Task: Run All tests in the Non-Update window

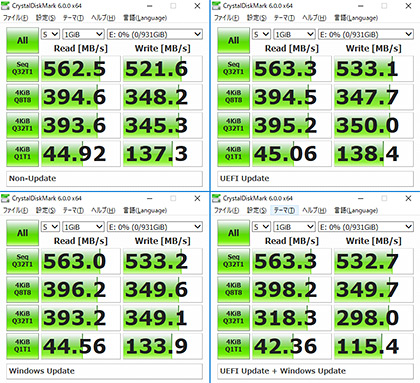Action: (x=22, y=40)
